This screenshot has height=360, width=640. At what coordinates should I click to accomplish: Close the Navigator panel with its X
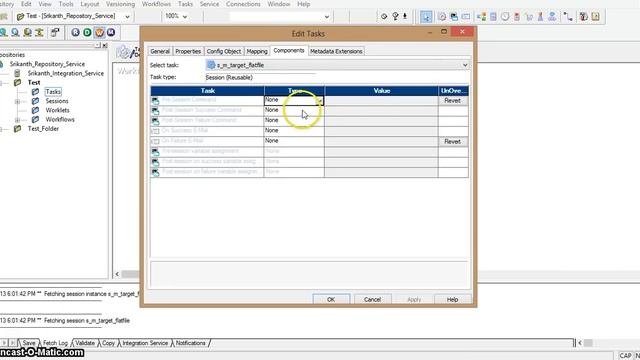click(x=105, y=45)
